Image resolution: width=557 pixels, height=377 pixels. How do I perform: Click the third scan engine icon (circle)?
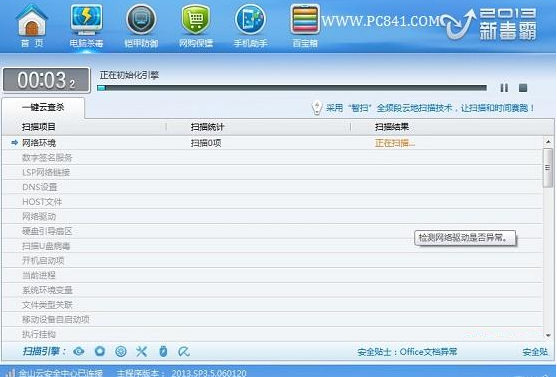121,351
